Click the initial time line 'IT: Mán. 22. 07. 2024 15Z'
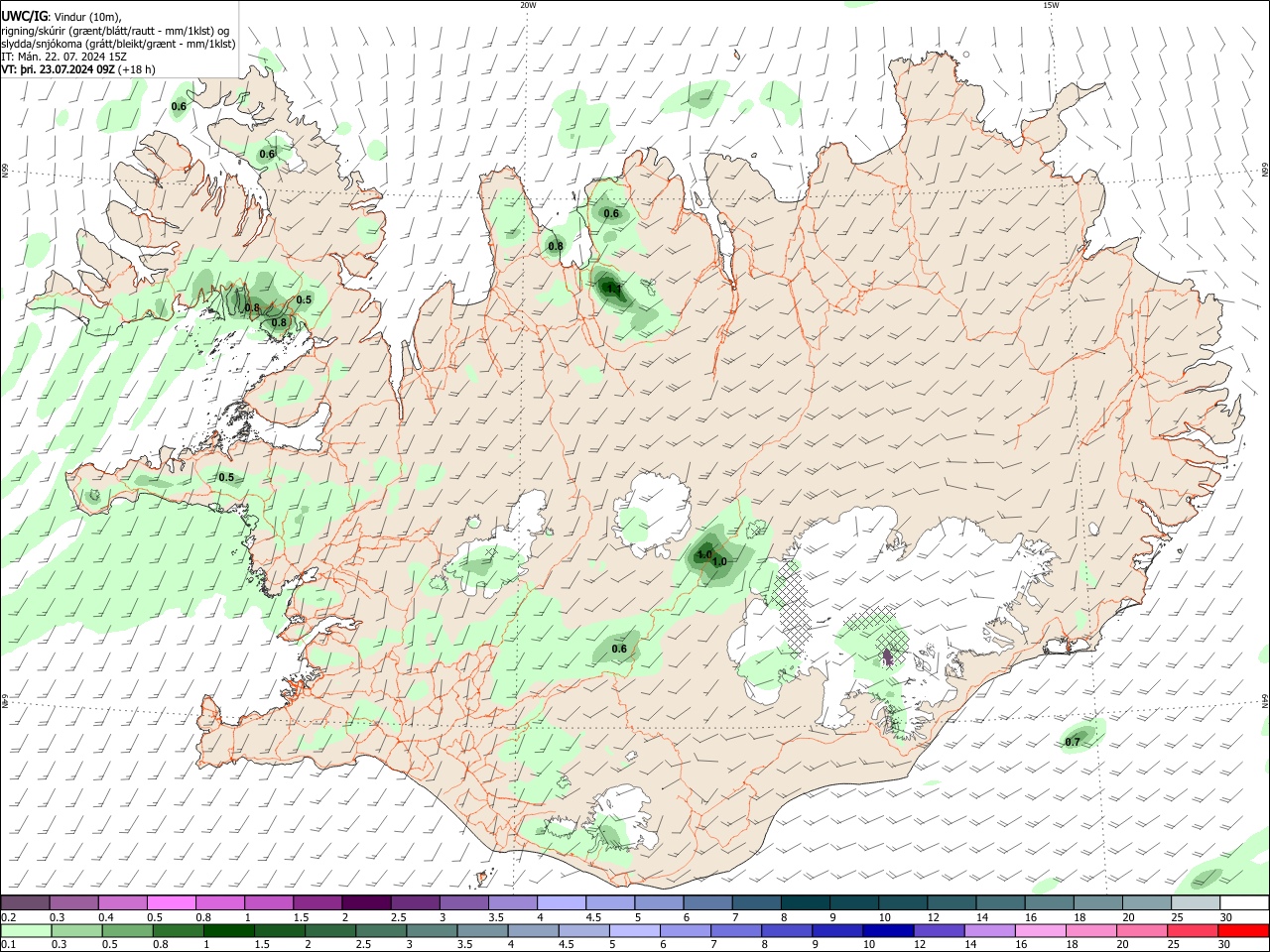 tap(63, 58)
